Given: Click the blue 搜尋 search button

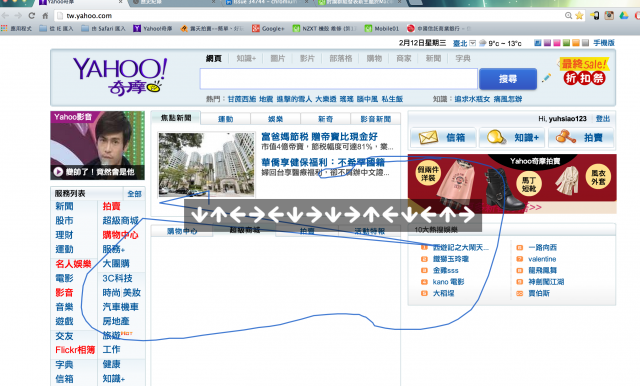Looking at the screenshot, I should click(x=508, y=79).
